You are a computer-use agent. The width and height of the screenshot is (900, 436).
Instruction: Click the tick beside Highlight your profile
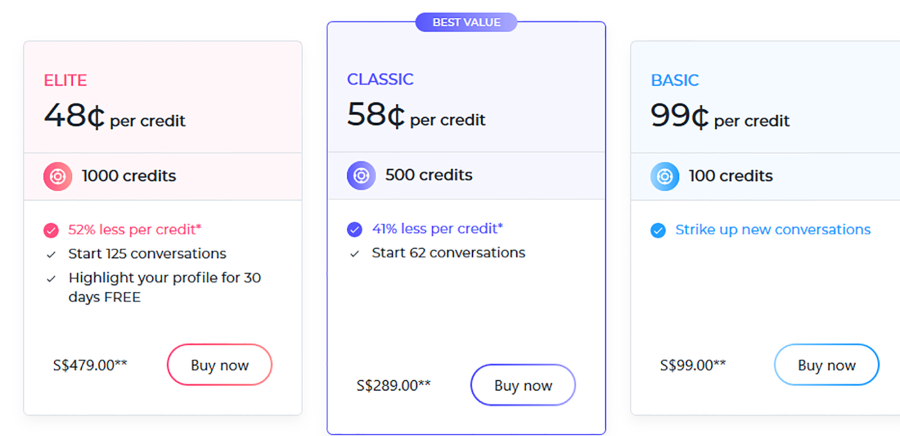[x=51, y=279]
